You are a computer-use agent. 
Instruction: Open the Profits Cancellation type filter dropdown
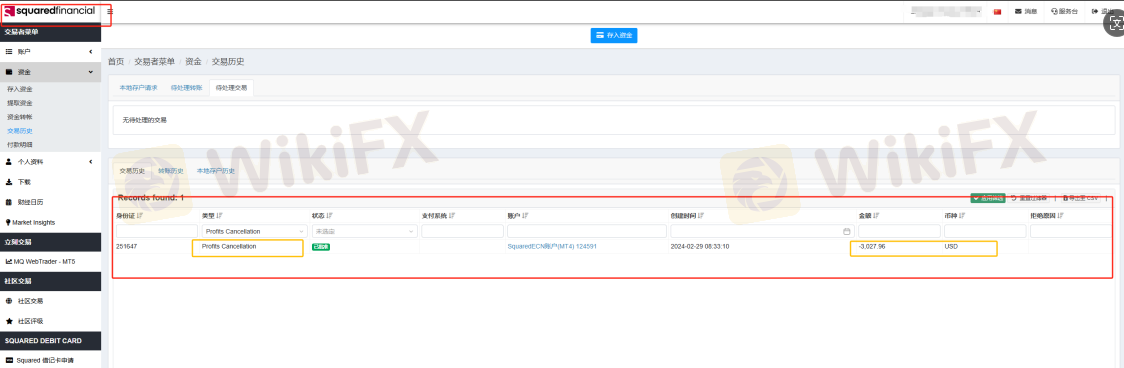click(254, 231)
